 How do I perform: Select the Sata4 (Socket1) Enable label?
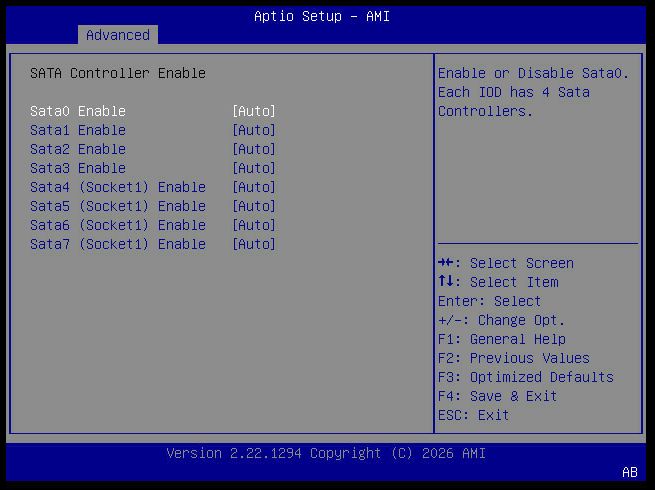click(x=118, y=187)
